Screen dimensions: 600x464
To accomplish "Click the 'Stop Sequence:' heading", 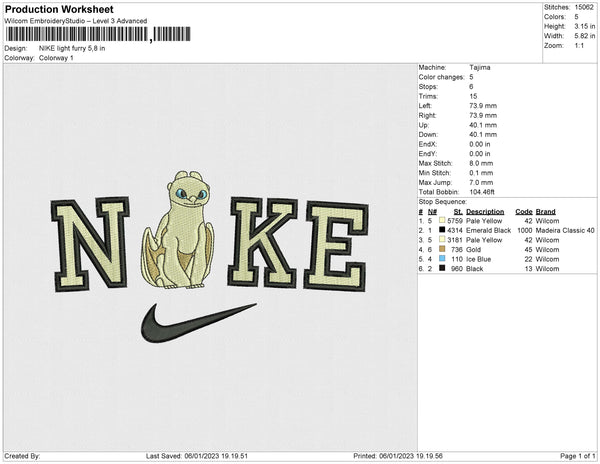I will click(443, 202).
